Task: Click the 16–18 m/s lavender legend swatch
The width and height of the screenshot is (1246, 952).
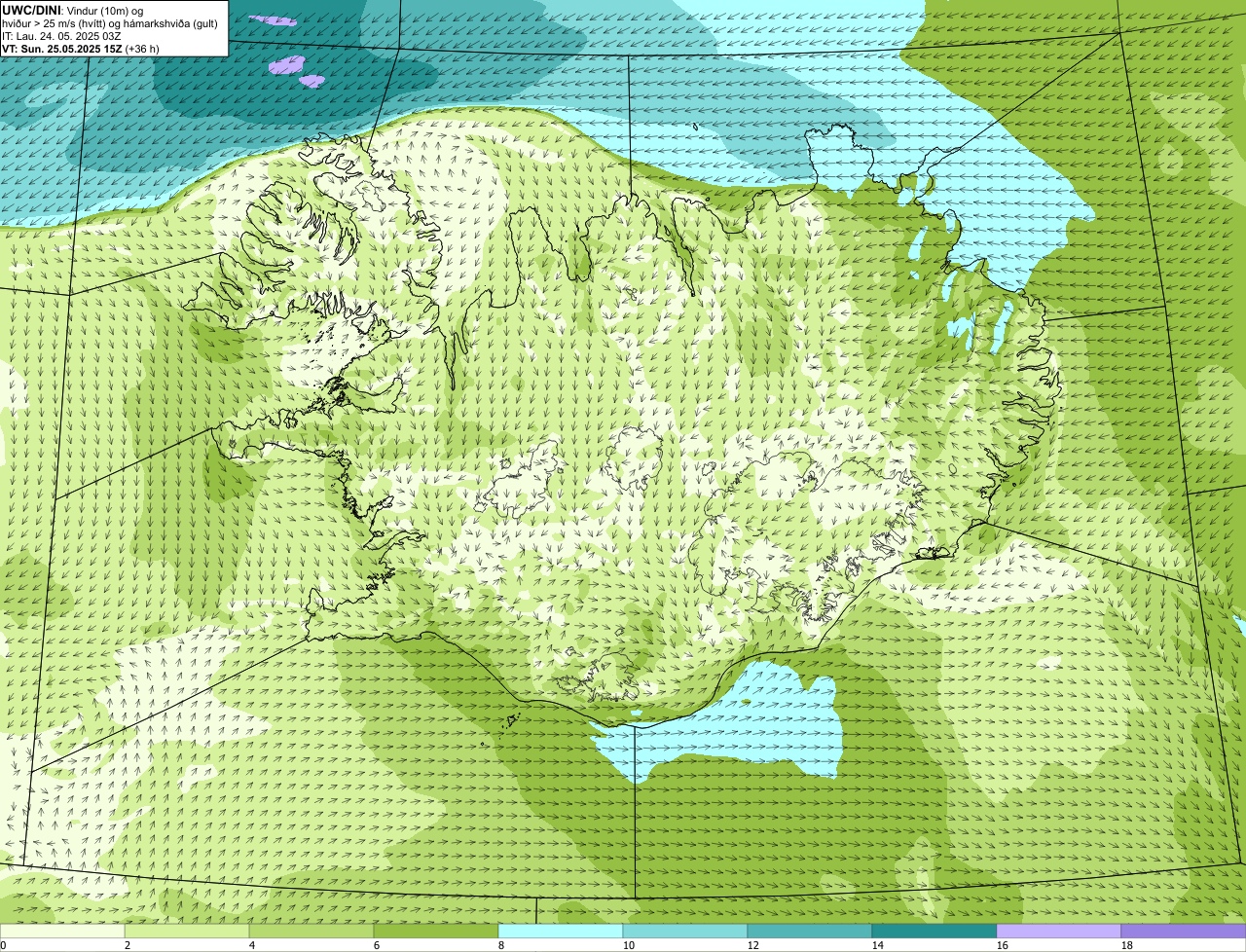Action: pos(1059,932)
